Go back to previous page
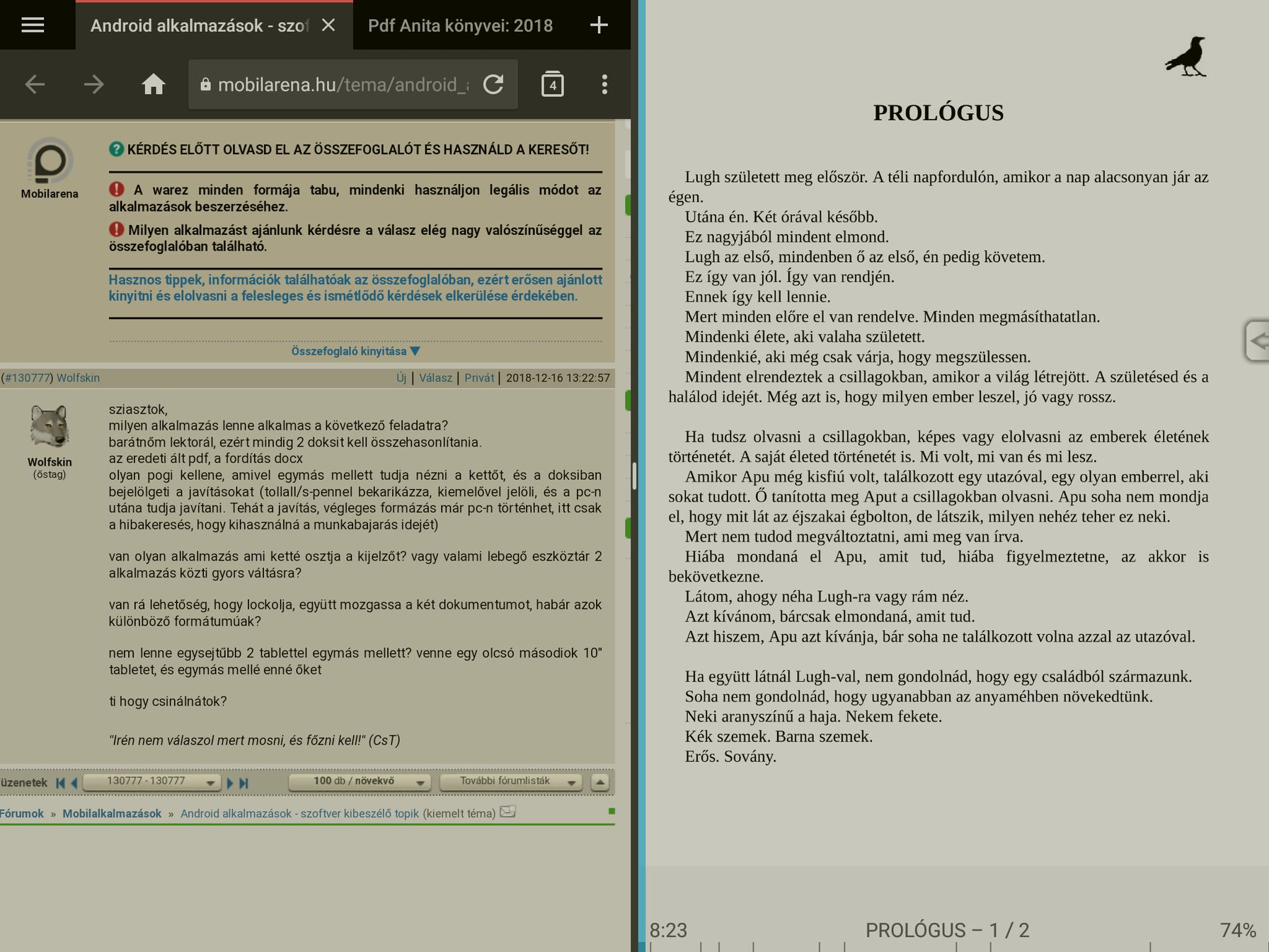The width and height of the screenshot is (1269, 952). coord(35,85)
